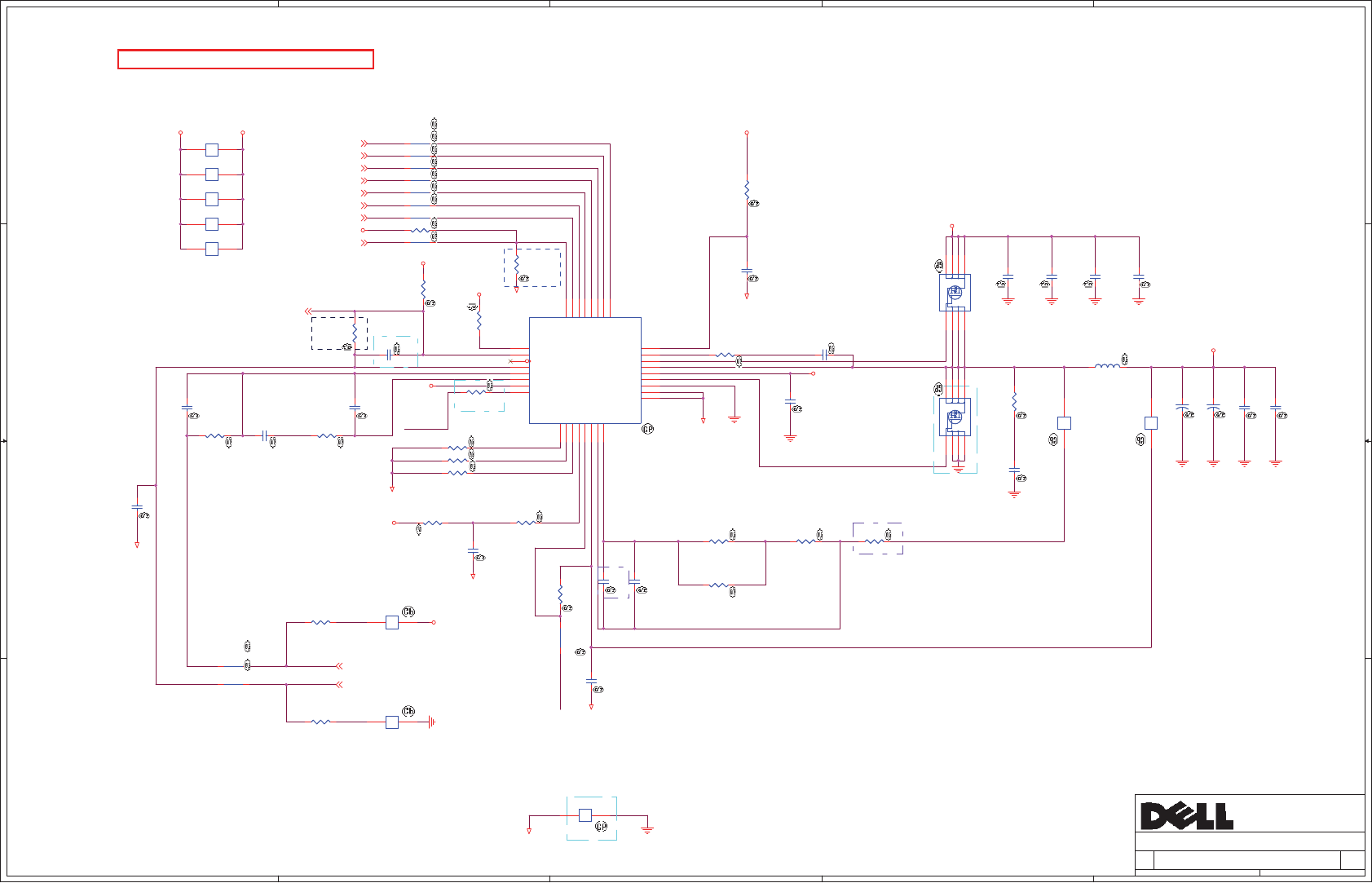Select the large central IC rectangle
This screenshot has width=1372, height=883.
[585, 370]
